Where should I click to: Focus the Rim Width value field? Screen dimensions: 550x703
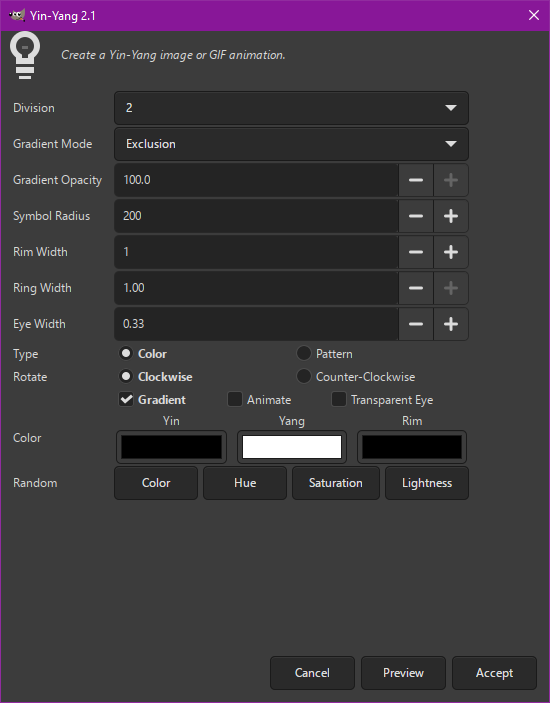tap(256, 252)
